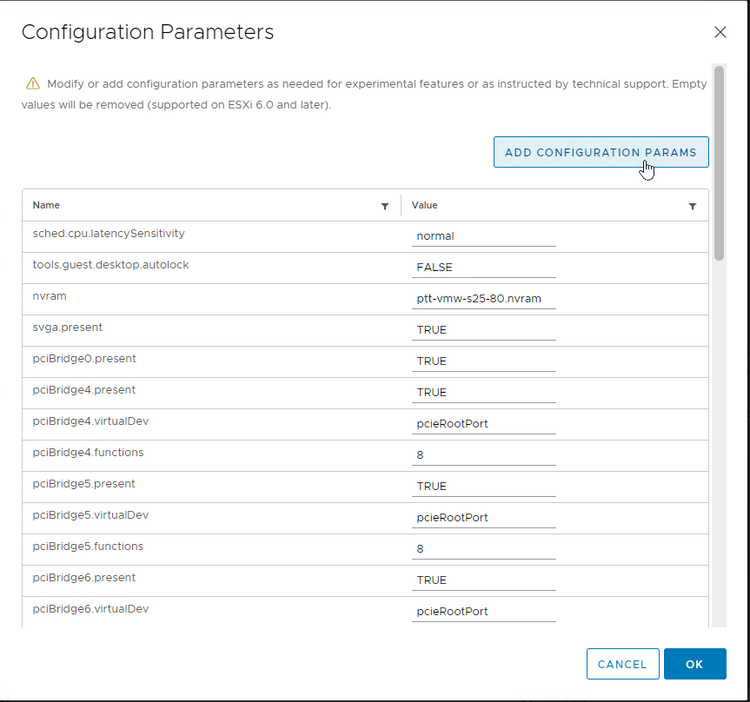The image size is (750, 702).
Task: Click the Value column filter icon
Action: pos(692,206)
